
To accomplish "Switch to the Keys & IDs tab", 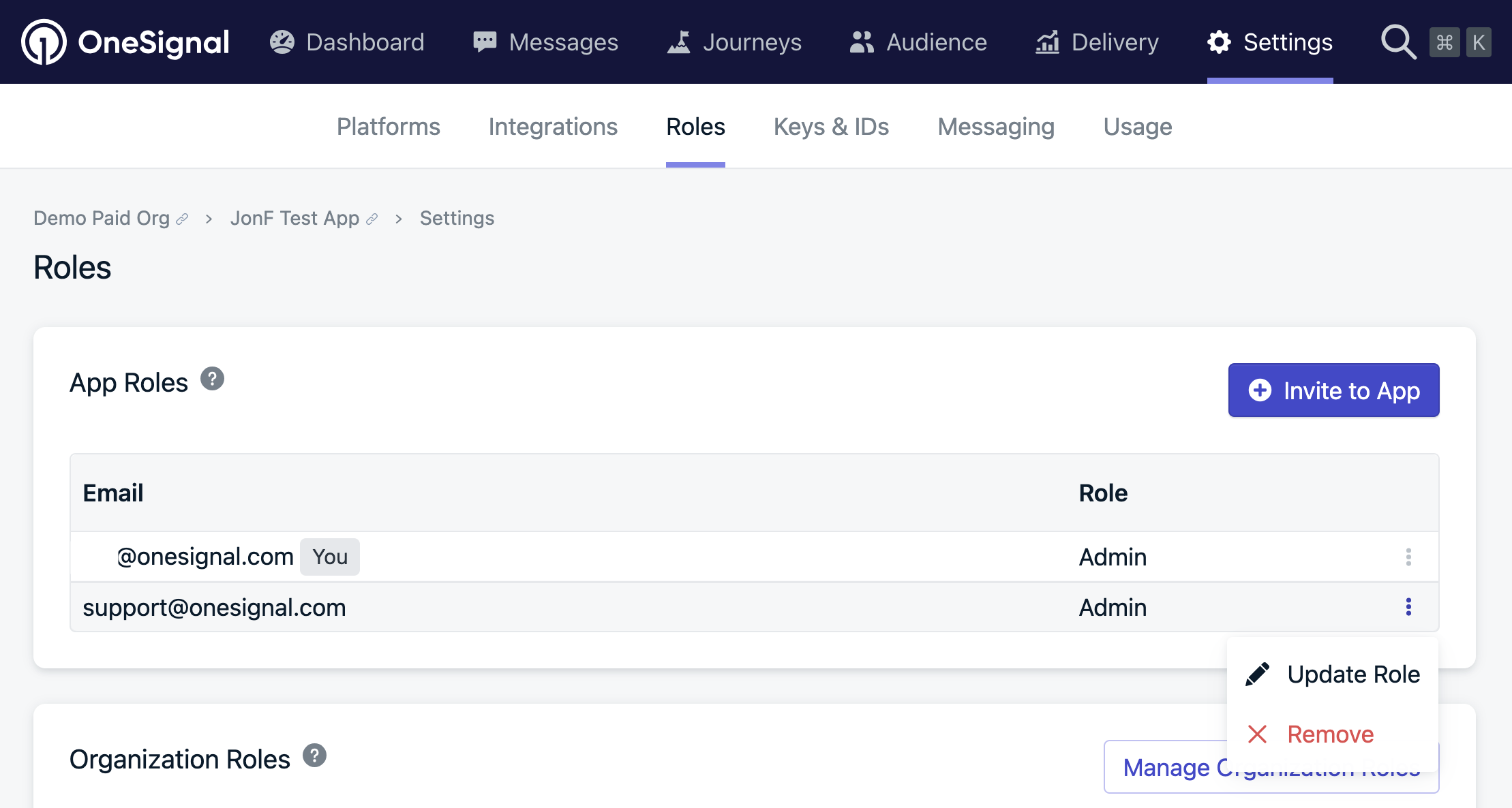I will (831, 127).
